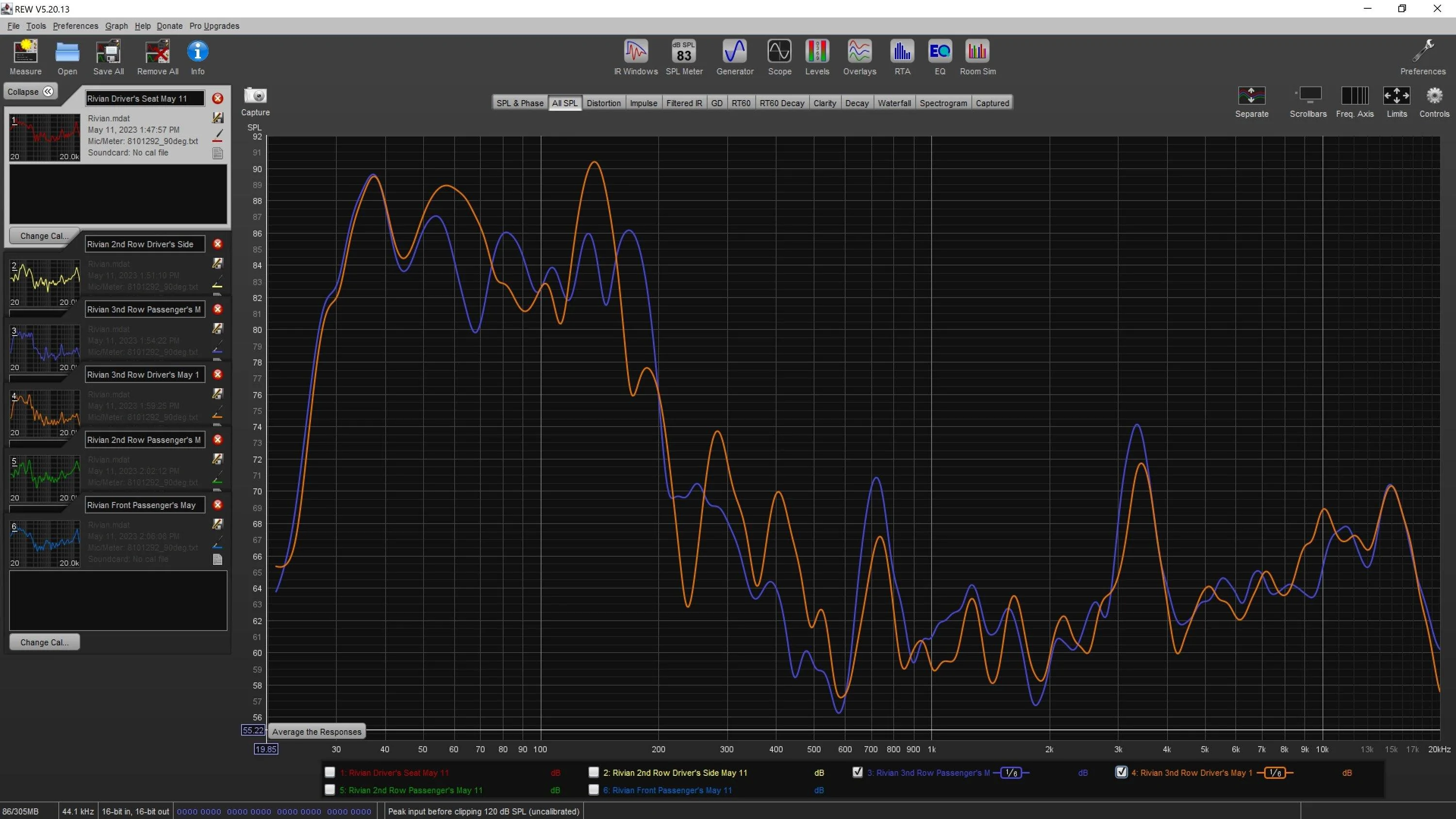
Task: Switch to RT60 Decay tab
Action: tap(782, 103)
